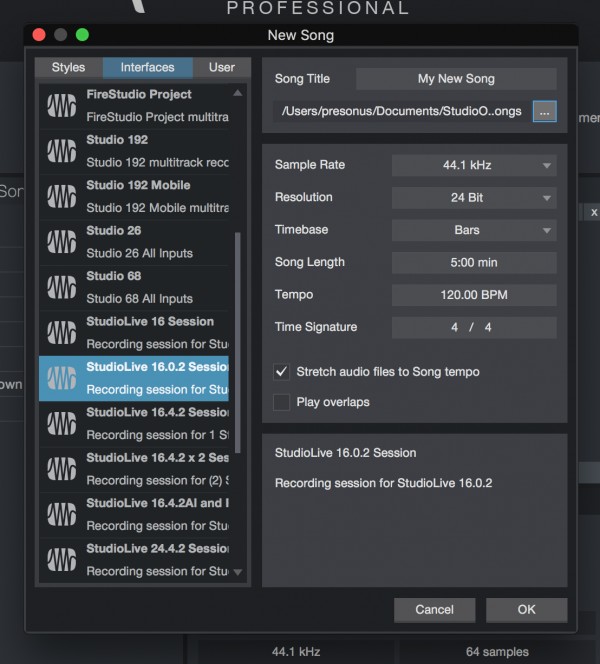Viewport: 600px width, 664px height.
Task: Enable the Play overlaps checkbox
Action: (x=282, y=402)
